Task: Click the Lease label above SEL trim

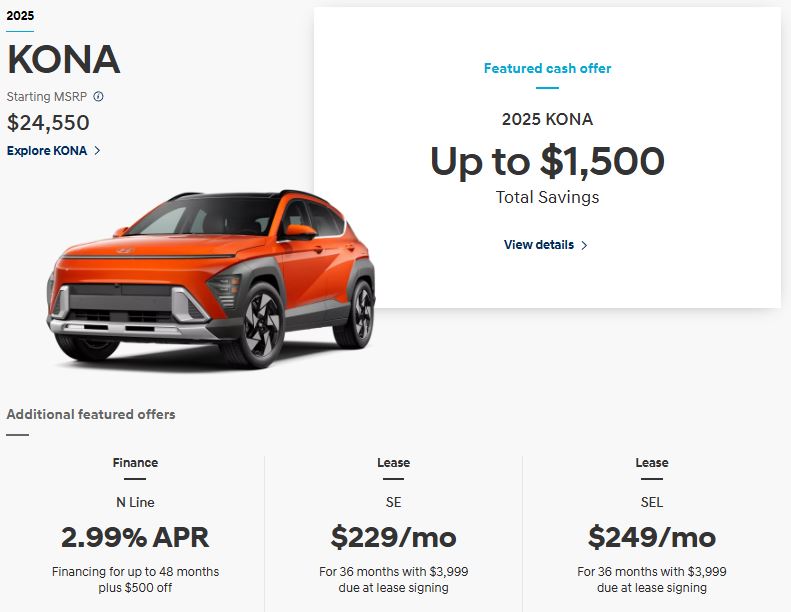Action: 651,463
